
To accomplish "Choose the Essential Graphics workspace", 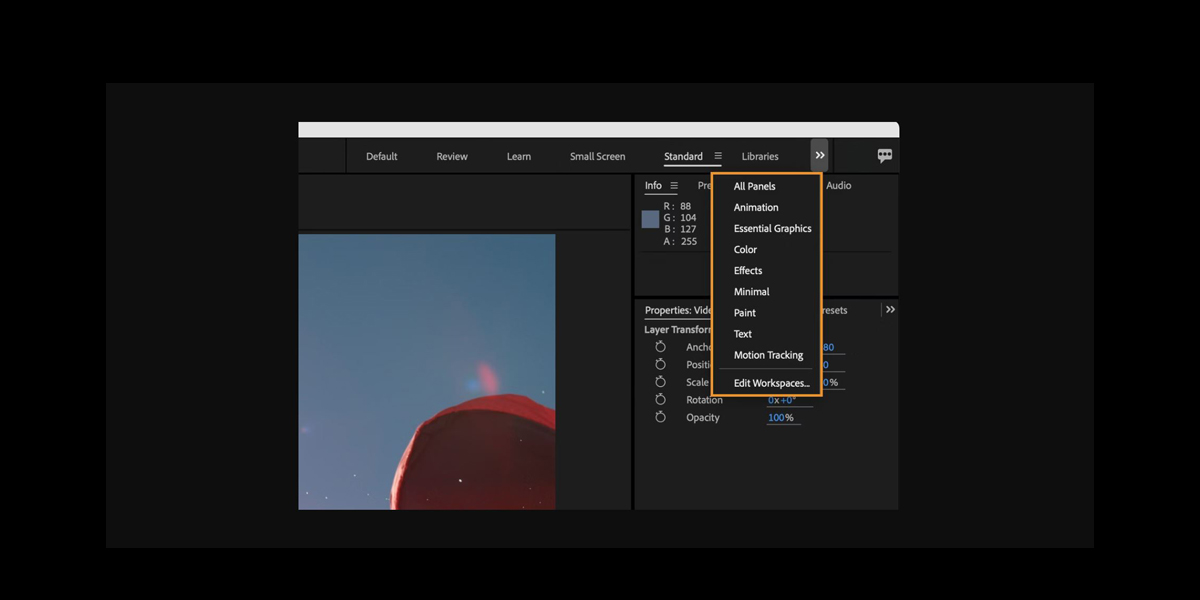I will click(x=771, y=228).
